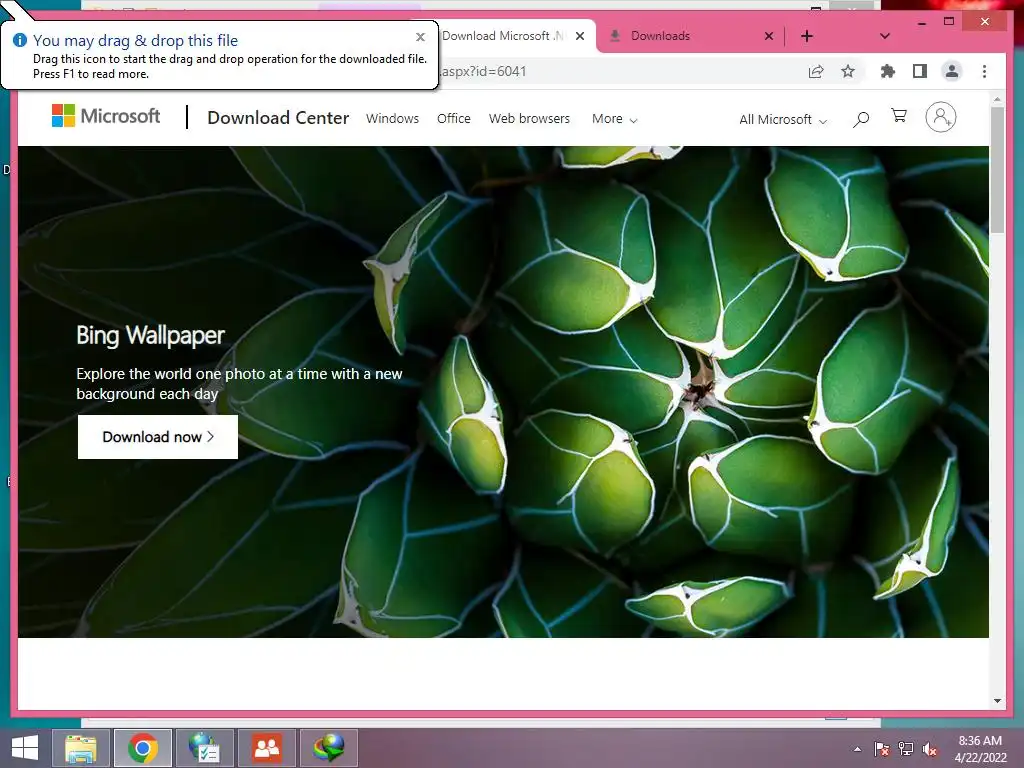The width and height of the screenshot is (1024, 768).
Task: Open the Chrome profile avatar
Action: coord(952,71)
